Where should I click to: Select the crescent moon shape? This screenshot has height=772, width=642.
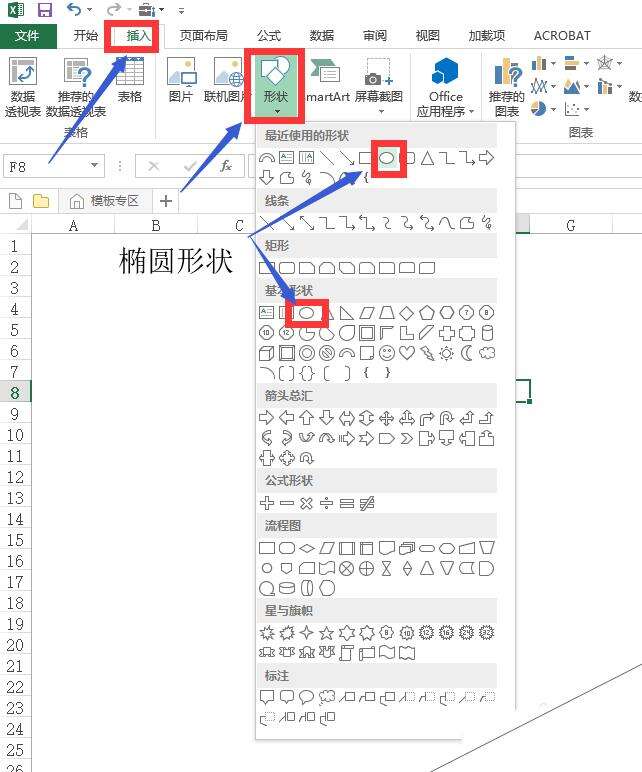coord(467,353)
